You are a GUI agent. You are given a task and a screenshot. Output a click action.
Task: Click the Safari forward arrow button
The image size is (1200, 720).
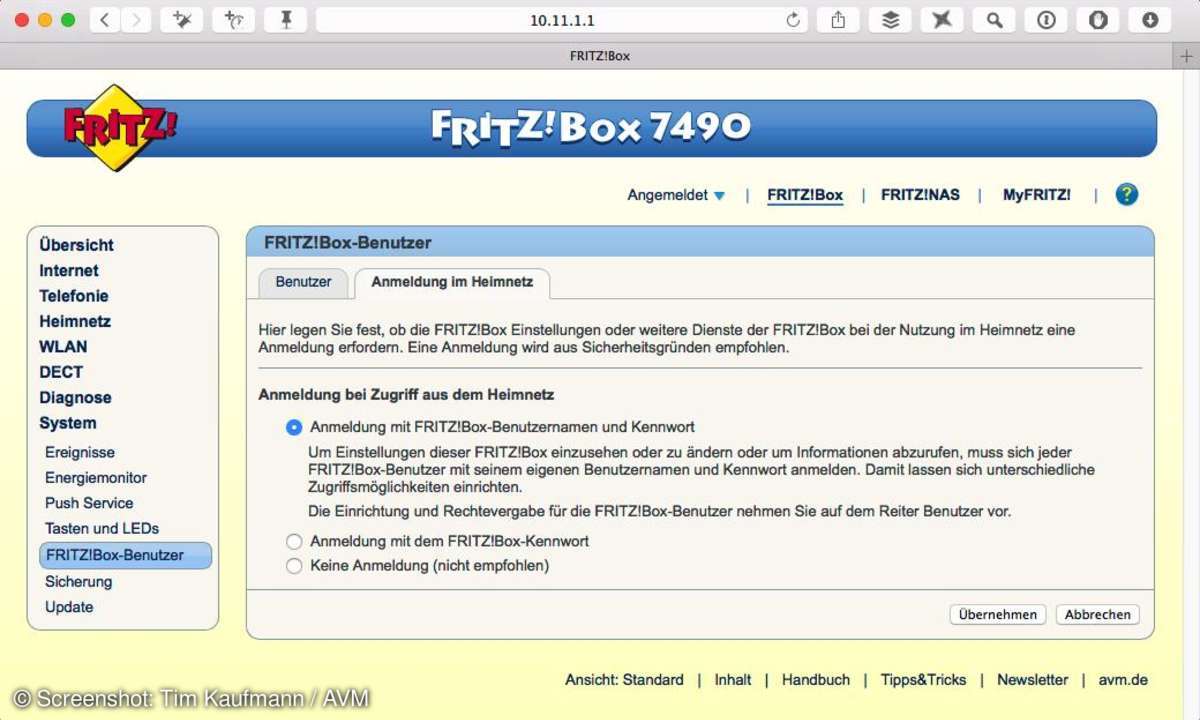136,20
